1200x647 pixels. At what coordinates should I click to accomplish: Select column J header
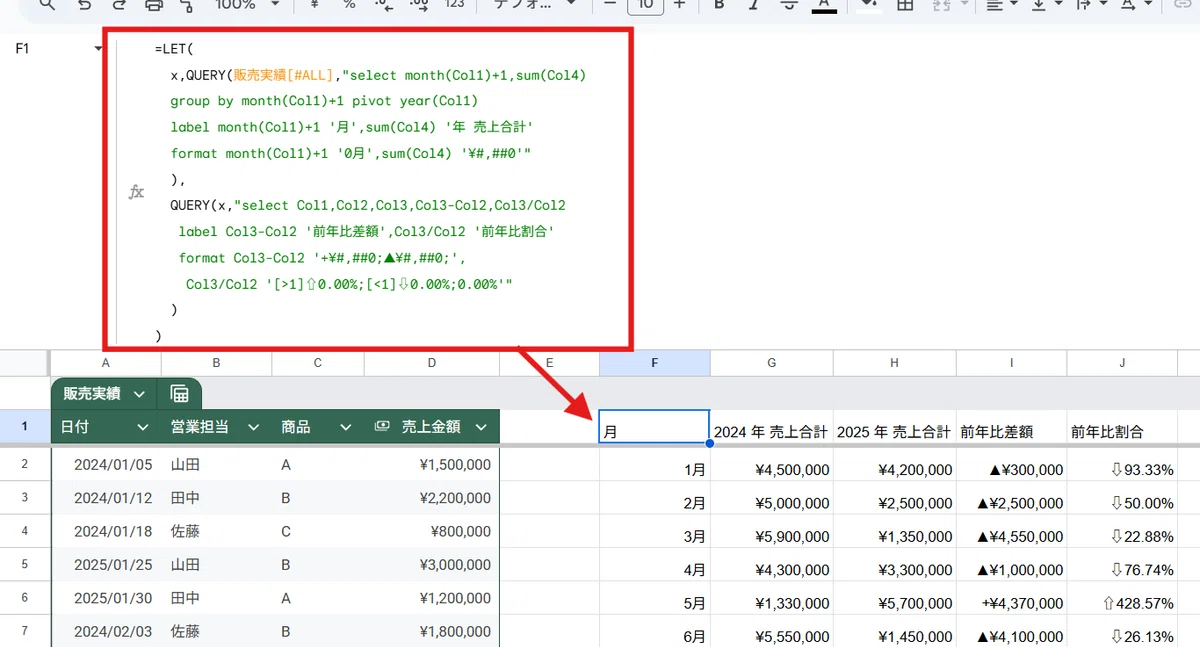1123,363
